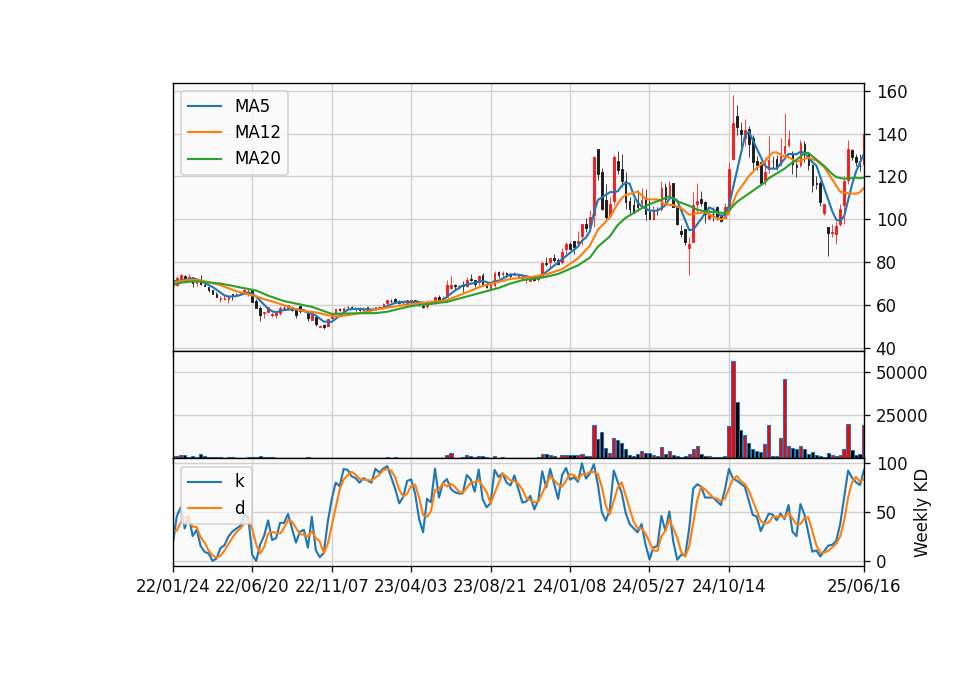Screen dimensions: 960x690
Task: Click the 23/08/21 date label
Action: [x=490, y=586]
